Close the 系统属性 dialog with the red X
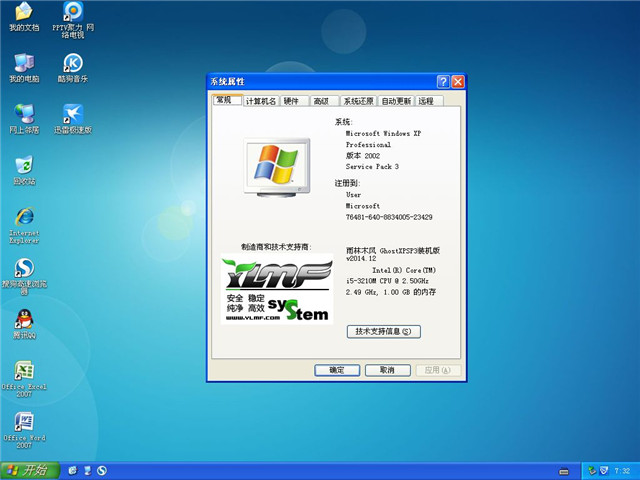 tap(458, 82)
